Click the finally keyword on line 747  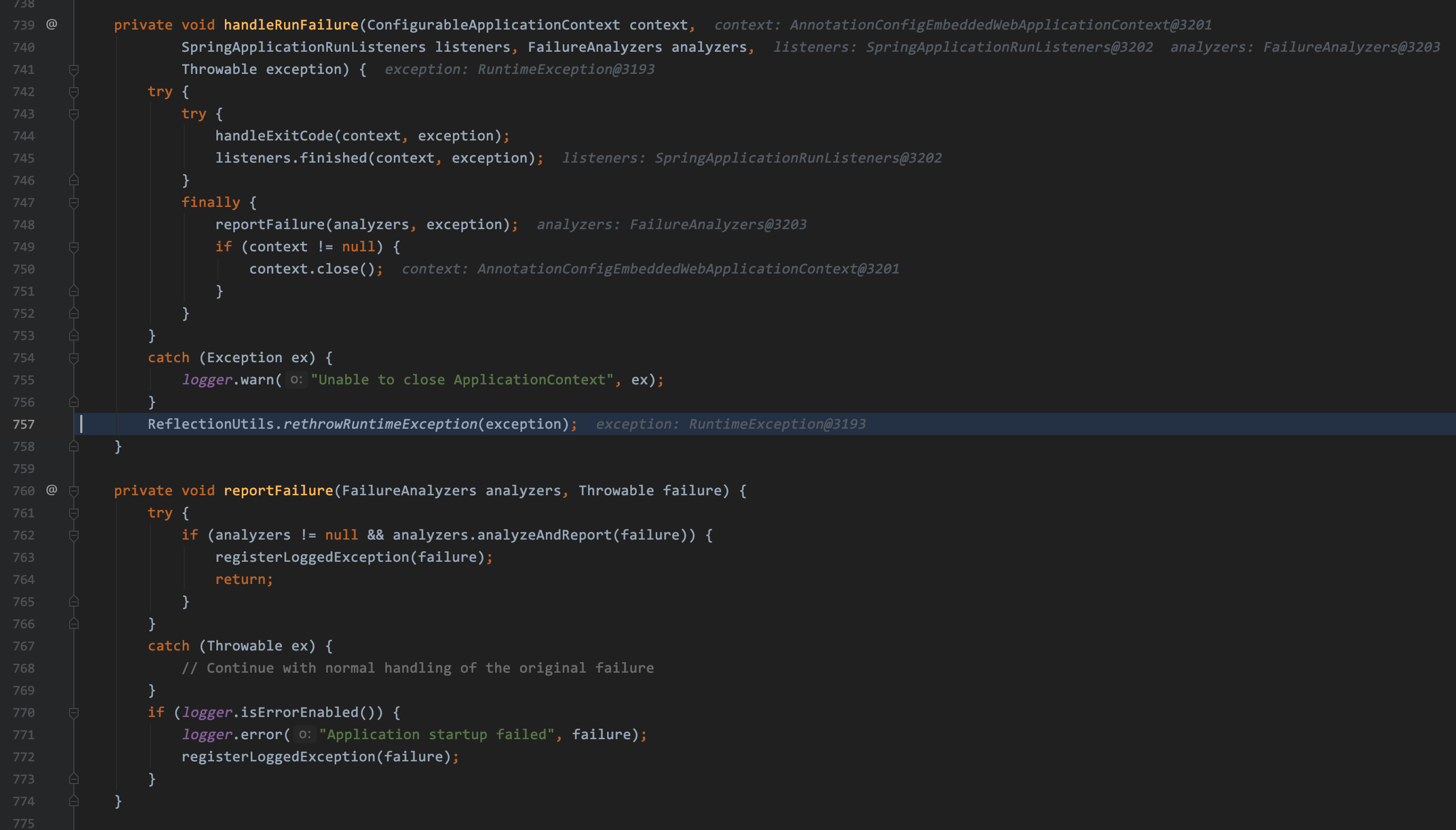tap(211, 202)
